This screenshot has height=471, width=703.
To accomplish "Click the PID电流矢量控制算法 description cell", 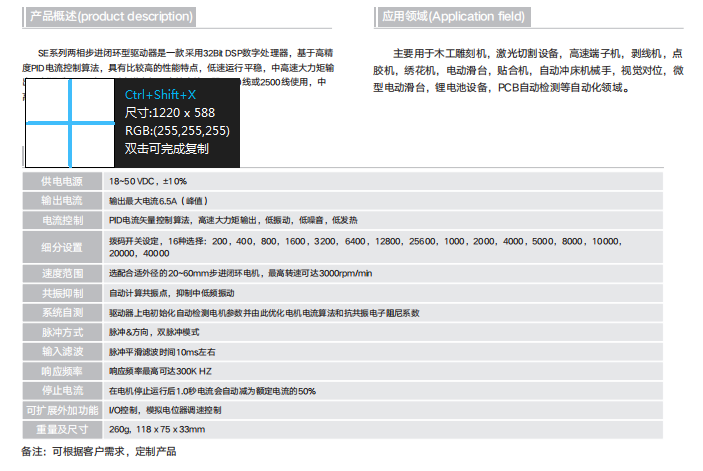I will [x=383, y=220].
